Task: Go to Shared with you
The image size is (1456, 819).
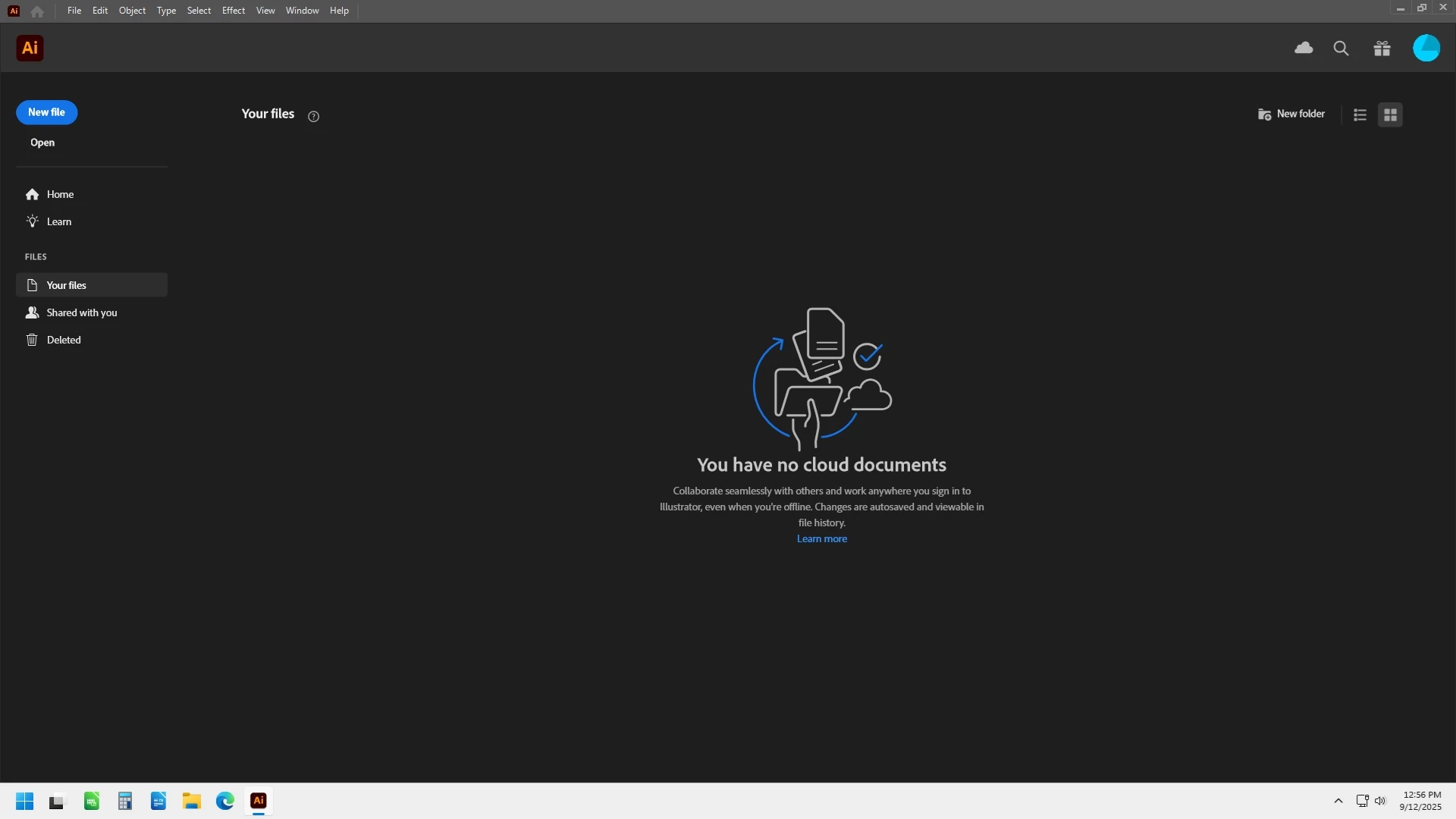Action: [81, 312]
